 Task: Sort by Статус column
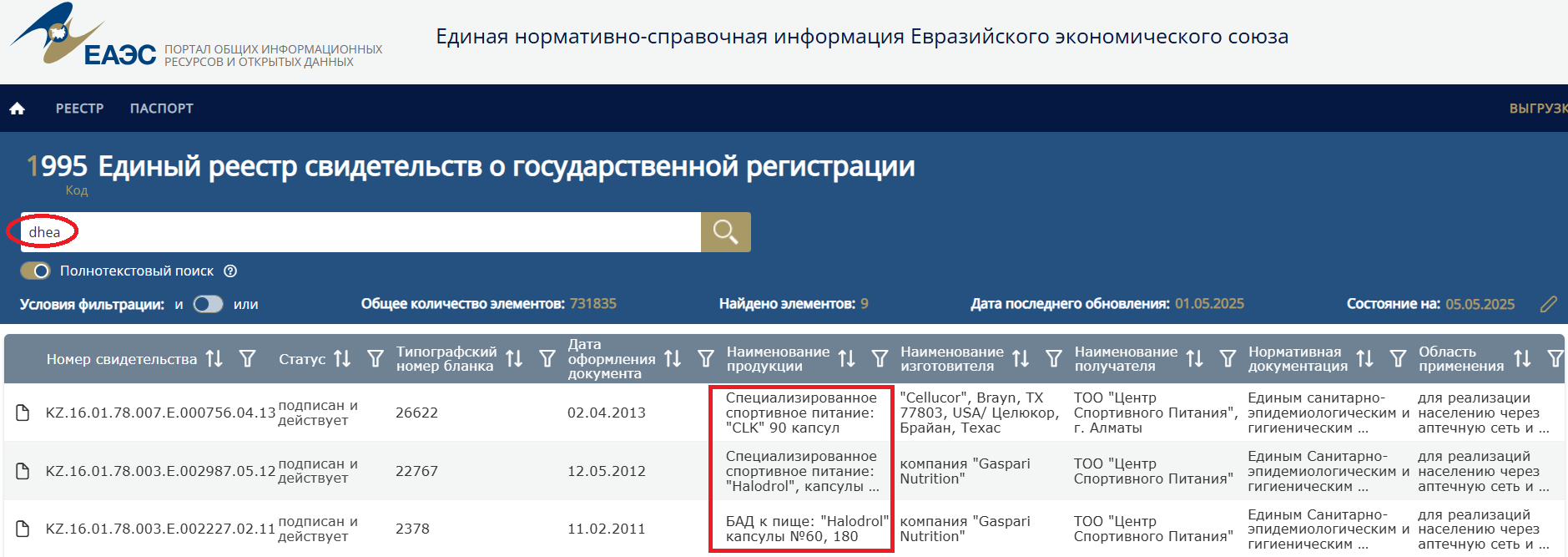tap(342, 358)
